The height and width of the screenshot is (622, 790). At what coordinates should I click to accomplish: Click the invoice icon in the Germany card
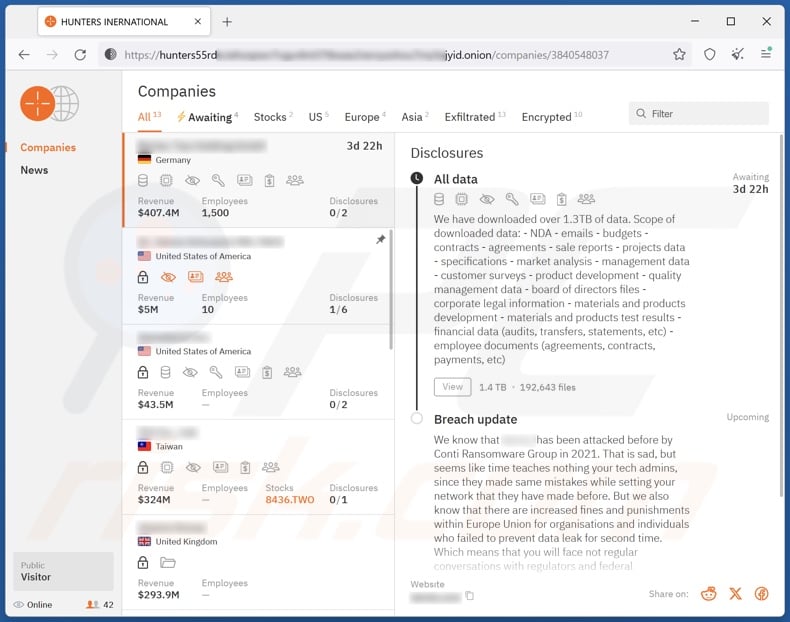pyautogui.click(x=270, y=180)
